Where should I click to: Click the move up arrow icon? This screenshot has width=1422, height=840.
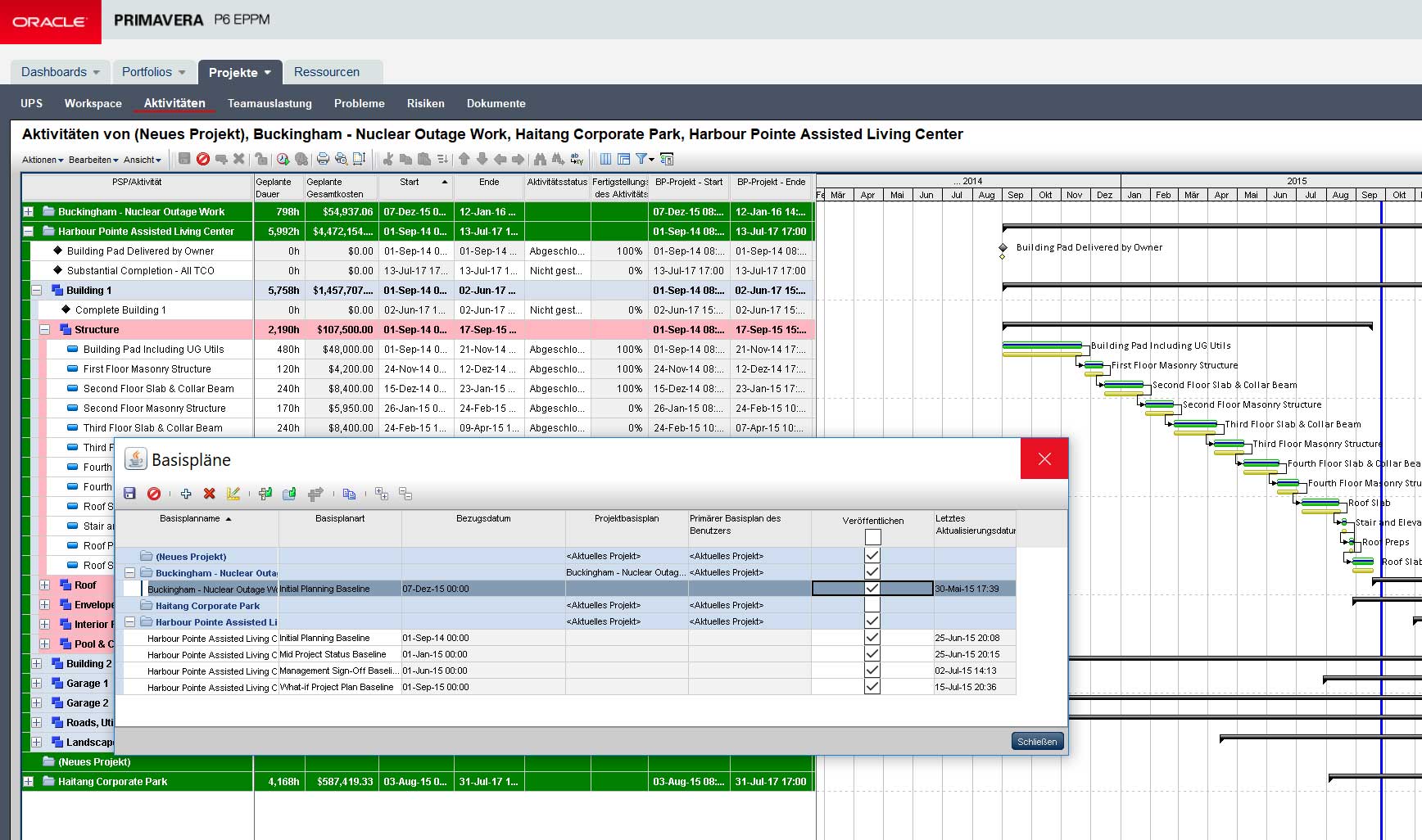pos(464,159)
